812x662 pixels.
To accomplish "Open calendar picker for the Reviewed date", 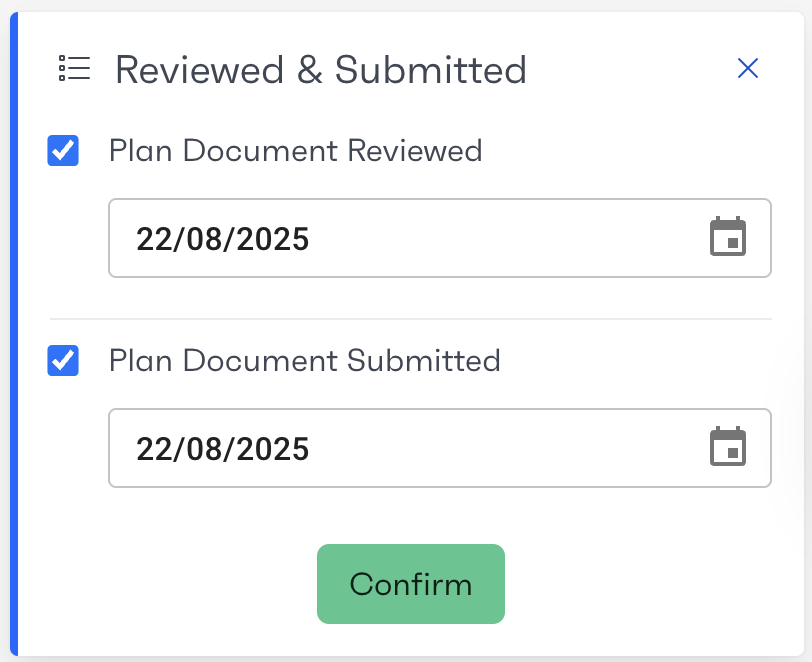I will click(x=727, y=238).
